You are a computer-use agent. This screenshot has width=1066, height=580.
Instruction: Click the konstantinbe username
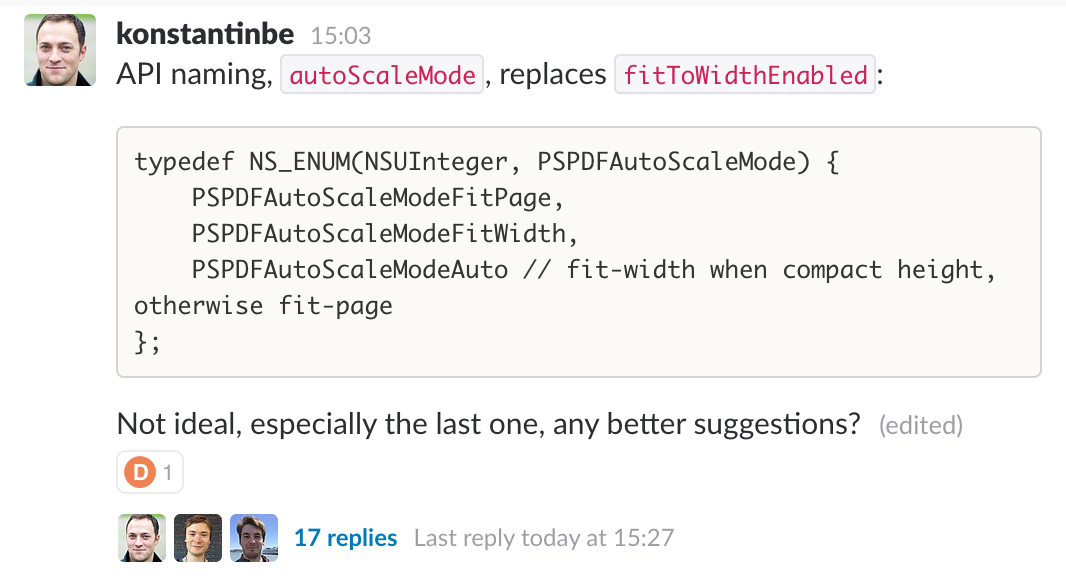[205, 33]
